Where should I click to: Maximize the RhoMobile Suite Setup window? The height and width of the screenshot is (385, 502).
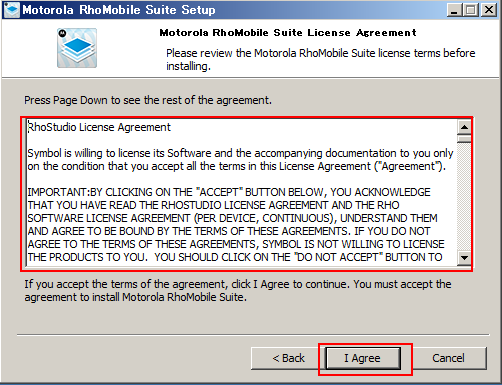click(x=470, y=10)
